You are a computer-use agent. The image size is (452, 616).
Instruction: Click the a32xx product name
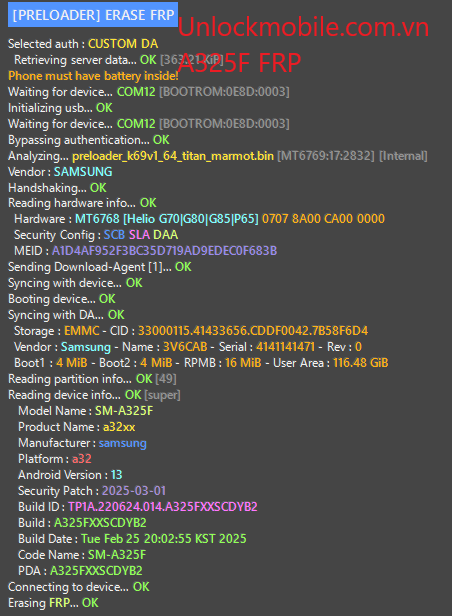119,427
